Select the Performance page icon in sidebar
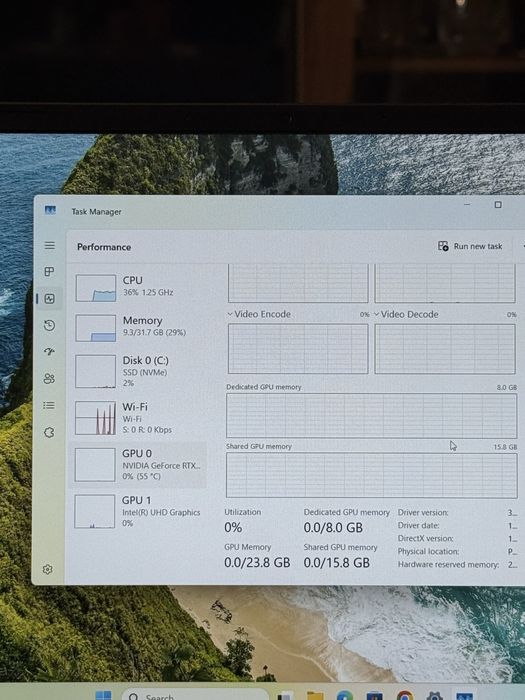Viewport: 525px width, 700px height. point(50,299)
